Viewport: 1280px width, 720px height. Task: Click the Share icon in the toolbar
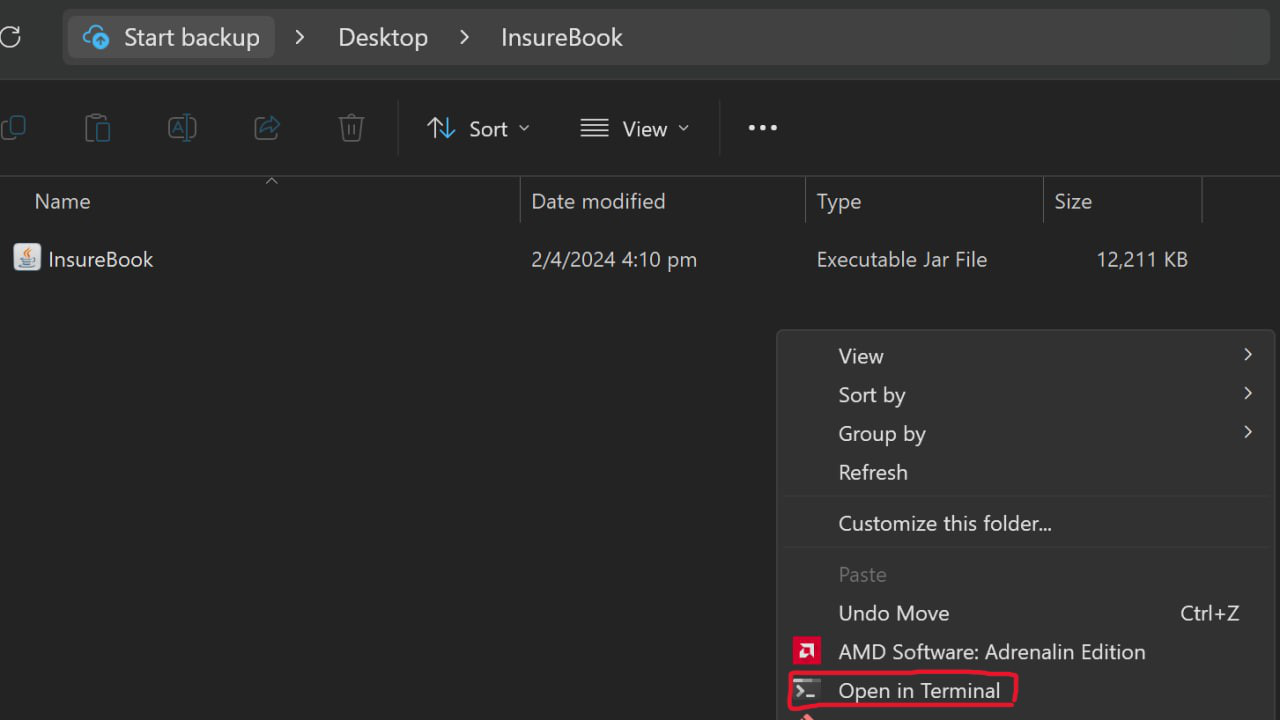point(267,128)
